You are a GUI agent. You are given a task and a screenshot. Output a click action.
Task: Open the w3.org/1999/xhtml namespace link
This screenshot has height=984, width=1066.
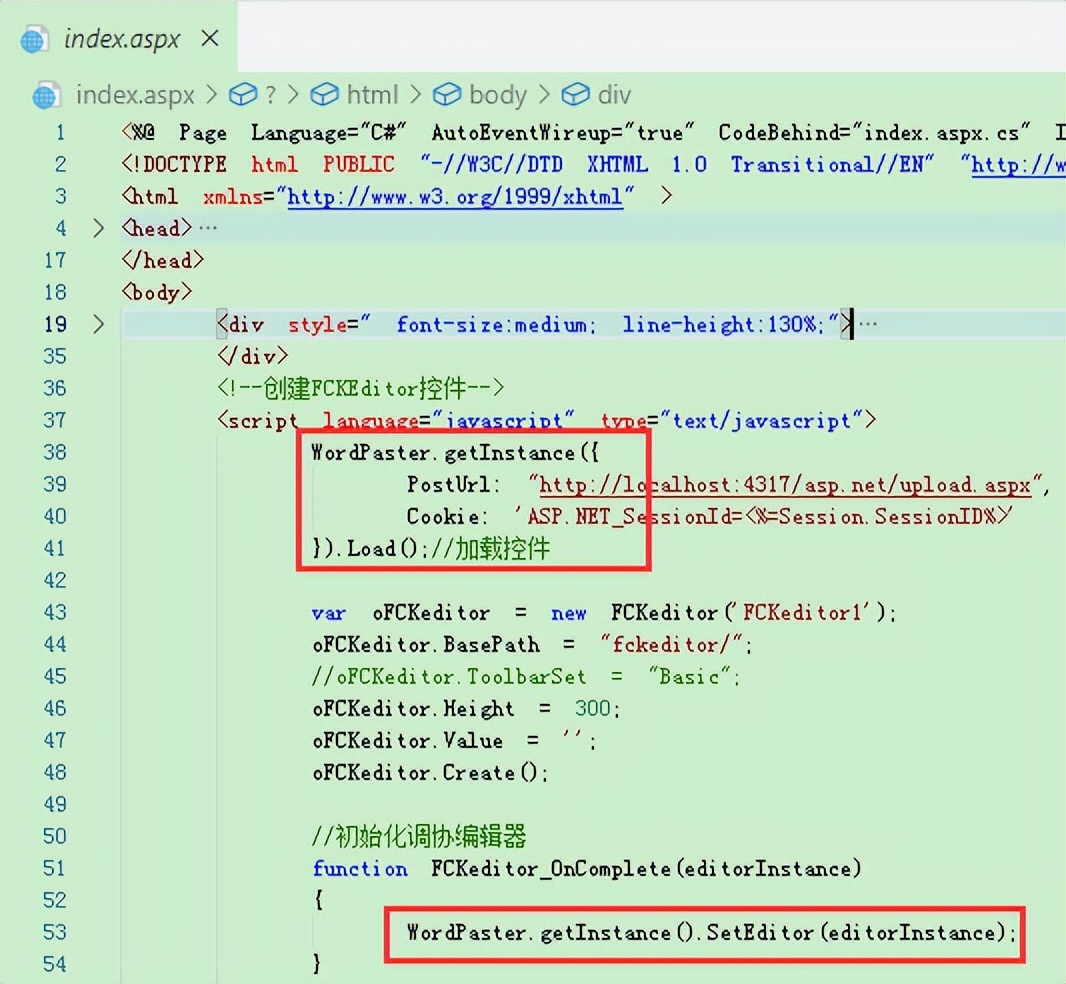click(455, 197)
